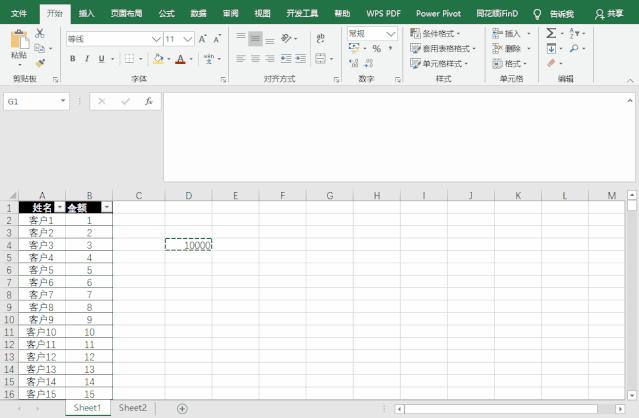
Task: Apply Comma Style icon
Action: [x=390, y=48]
